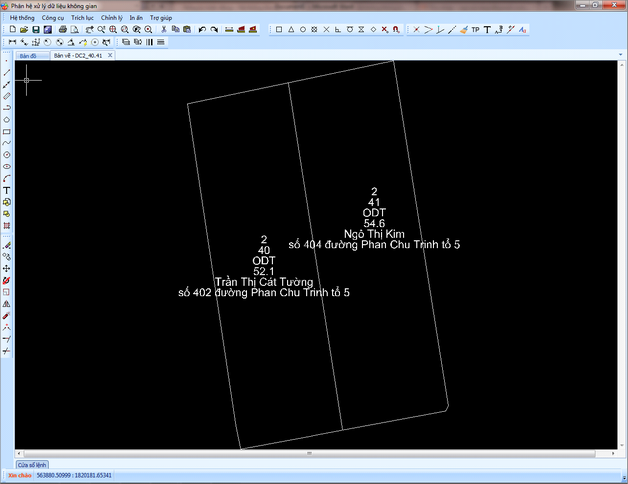Click the Cửa sổ lệnh button
Image resolution: width=628 pixels, height=484 pixels.
click(x=32, y=465)
